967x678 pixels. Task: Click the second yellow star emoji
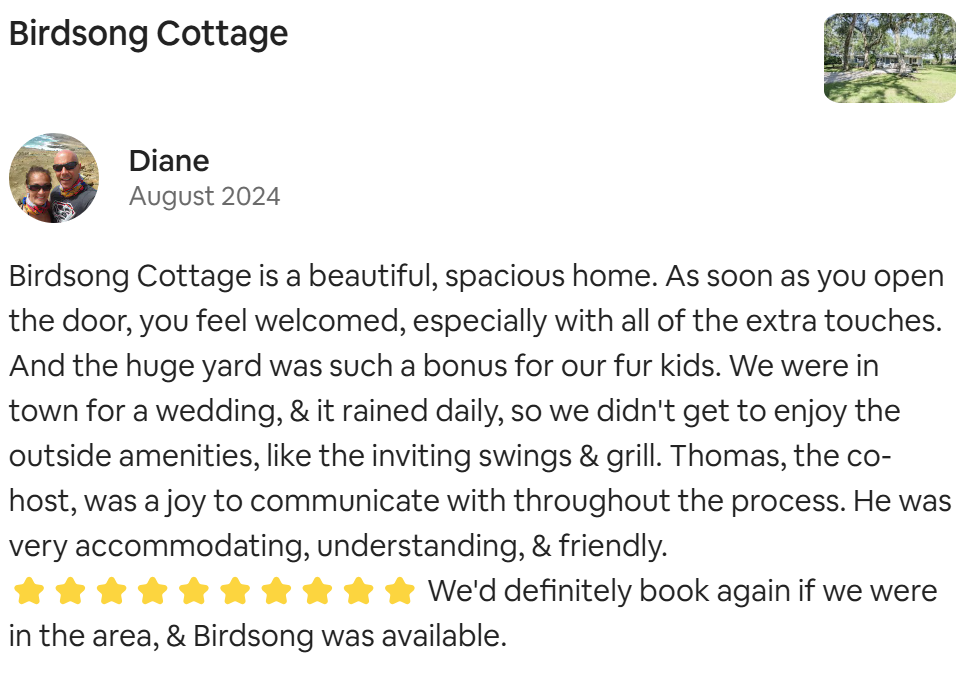pyautogui.click(x=70, y=591)
